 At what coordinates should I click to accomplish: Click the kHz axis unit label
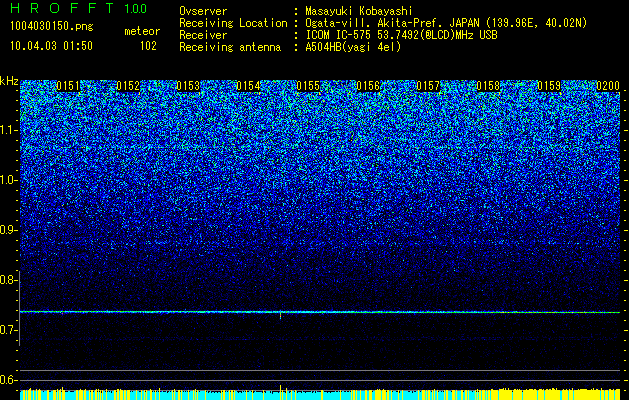(9, 81)
